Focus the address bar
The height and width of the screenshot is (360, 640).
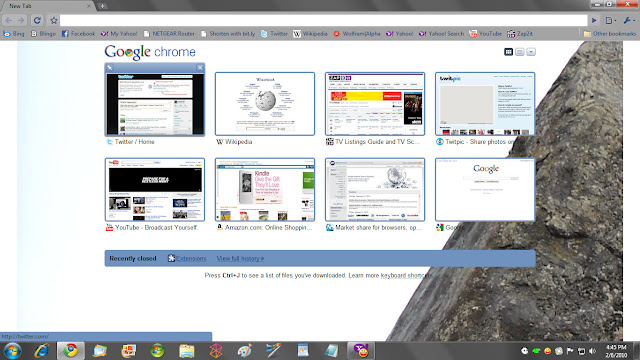(323, 20)
